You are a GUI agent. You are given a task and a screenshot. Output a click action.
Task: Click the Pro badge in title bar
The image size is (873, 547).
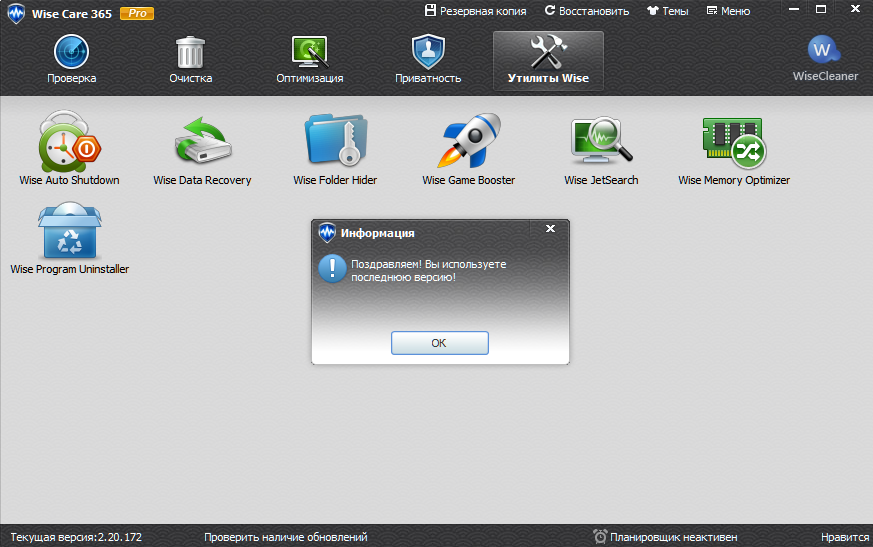(137, 13)
